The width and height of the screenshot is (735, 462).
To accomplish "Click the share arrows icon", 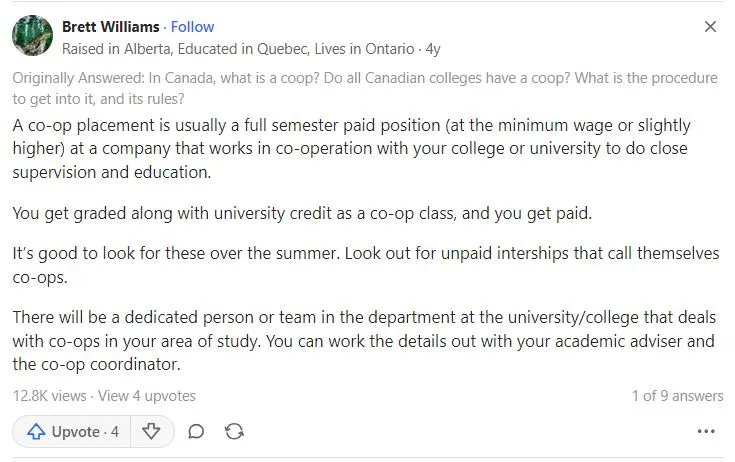I will click(235, 432).
